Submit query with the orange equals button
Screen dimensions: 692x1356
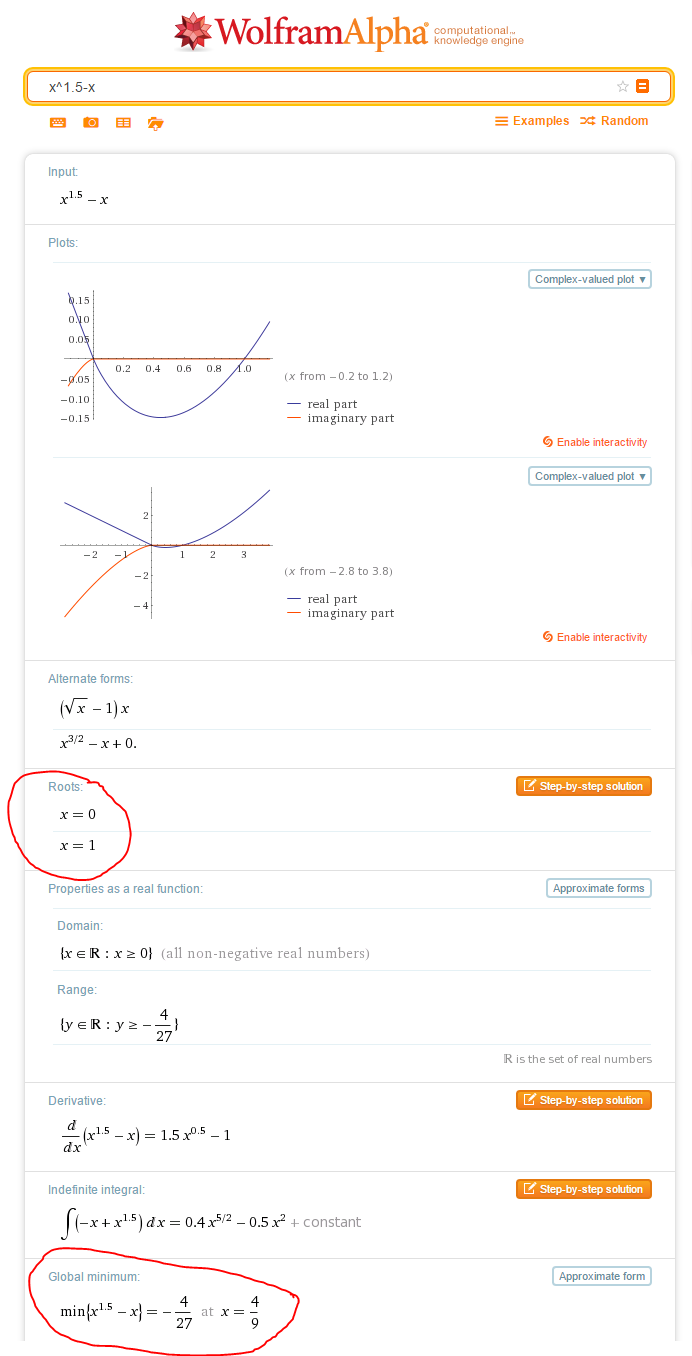641,86
